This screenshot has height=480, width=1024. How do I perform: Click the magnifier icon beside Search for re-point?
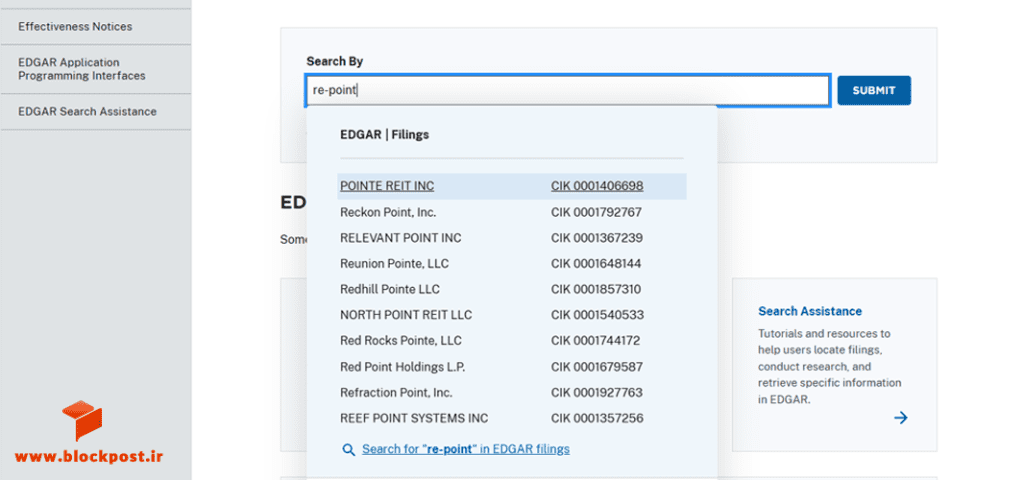click(349, 450)
